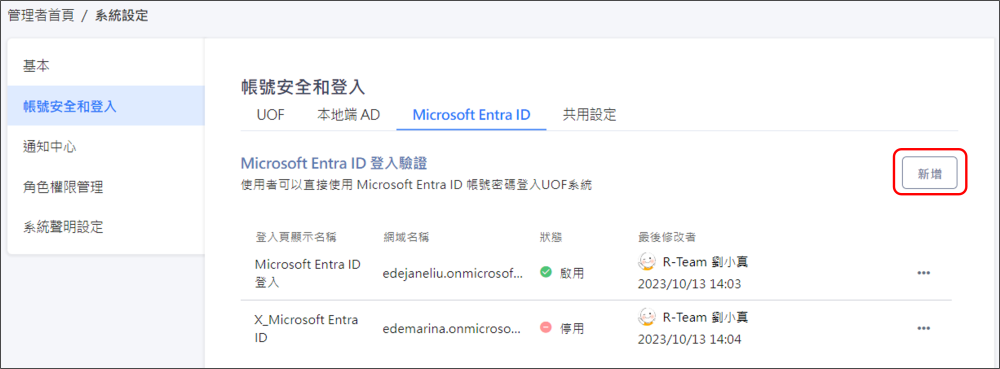This screenshot has width=1000, height=369.
Task: Go to 管理者首頁 breadcrumb link
Action: tap(41, 16)
